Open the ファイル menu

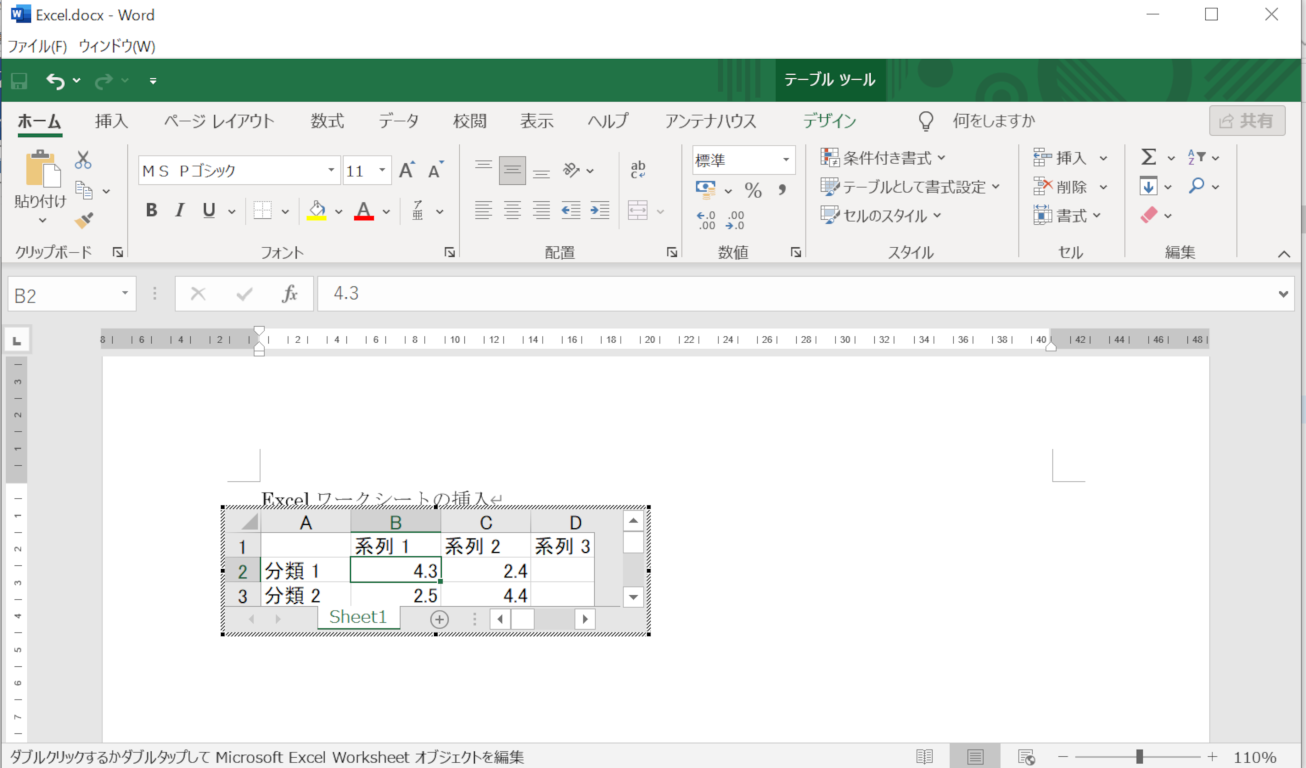coord(36,45)
